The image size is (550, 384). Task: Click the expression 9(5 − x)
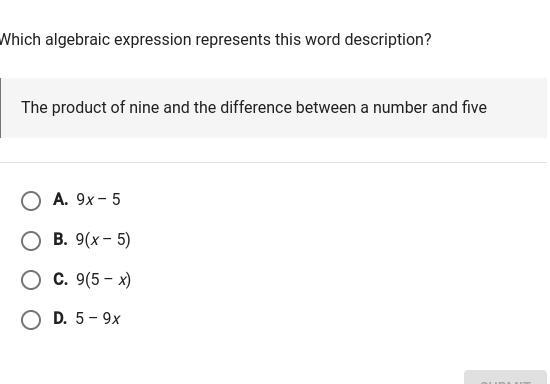tap(103, 279)
